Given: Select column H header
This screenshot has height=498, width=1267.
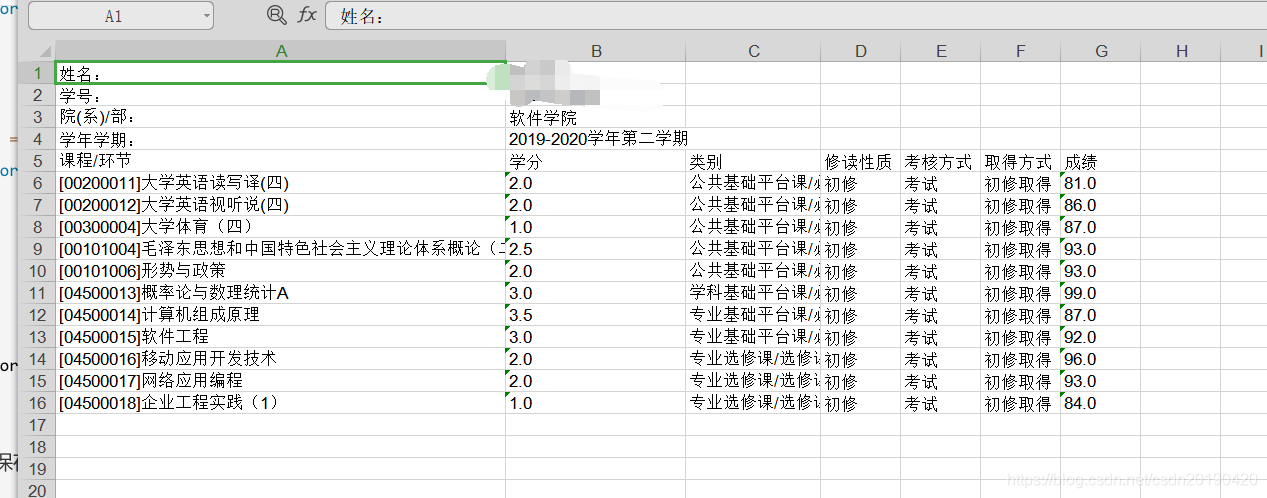Looking at the screenshot, I should (x=1181, y=51).
